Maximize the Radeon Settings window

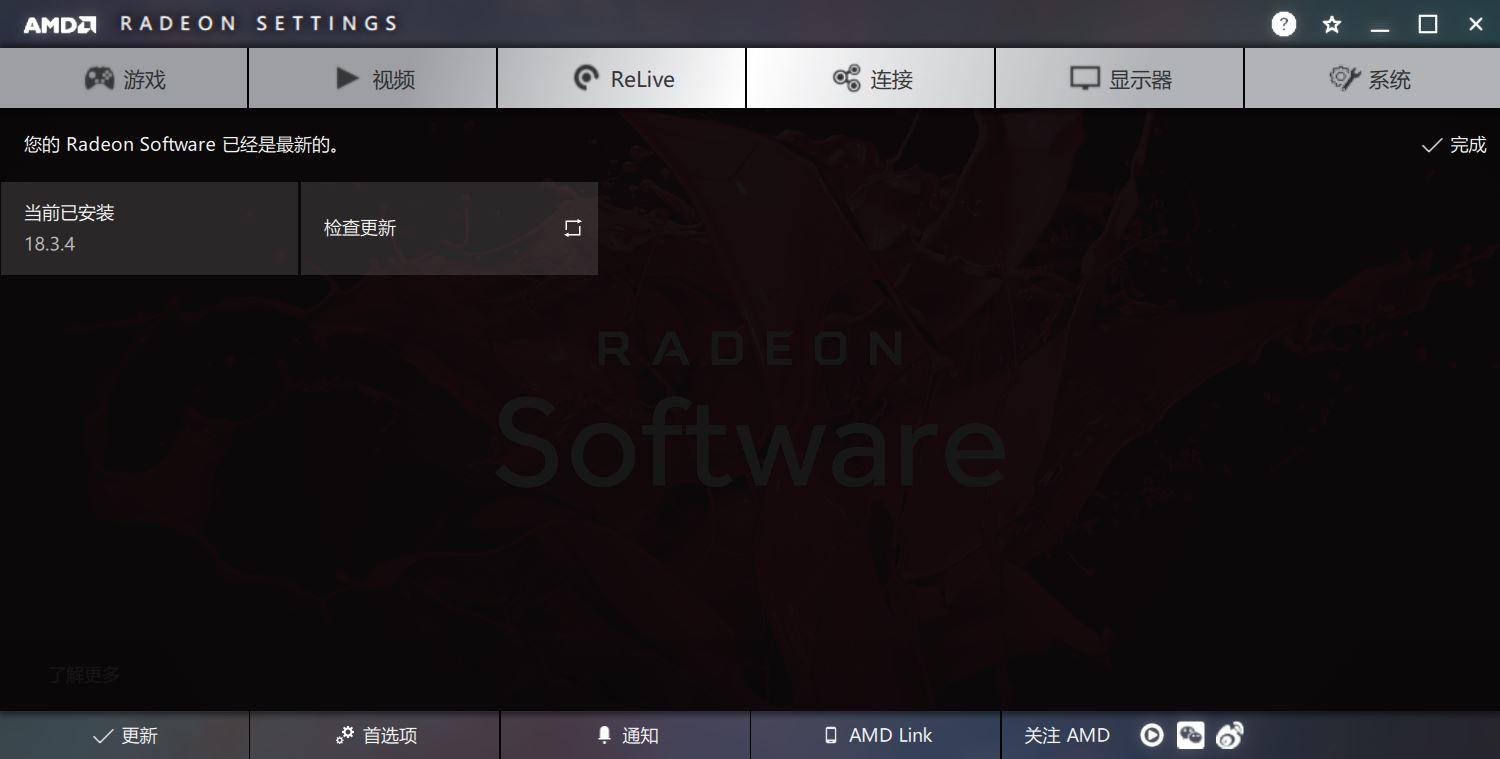(1428, 25)
